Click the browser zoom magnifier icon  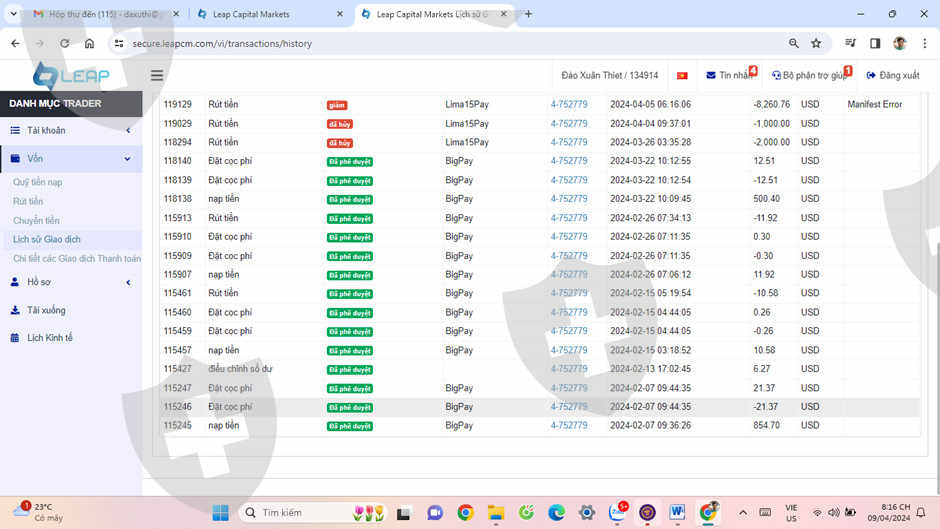point(794,44)
